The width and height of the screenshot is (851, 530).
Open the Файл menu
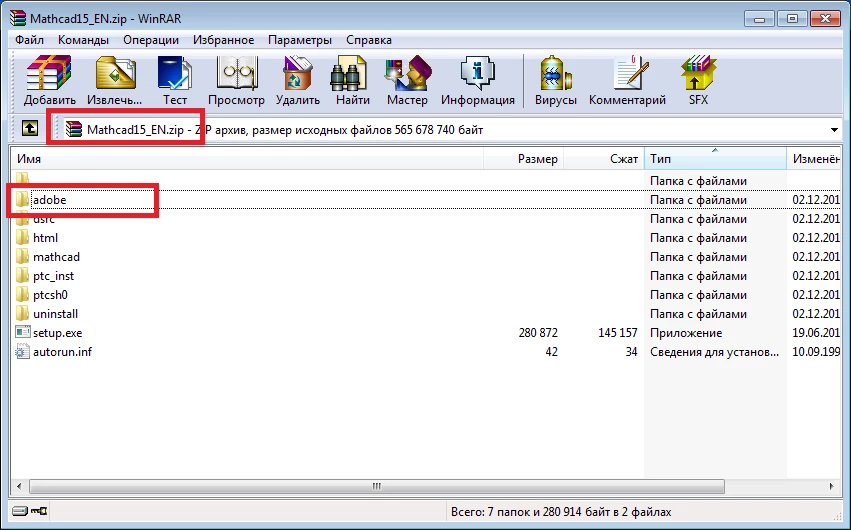tap(29, 40)
